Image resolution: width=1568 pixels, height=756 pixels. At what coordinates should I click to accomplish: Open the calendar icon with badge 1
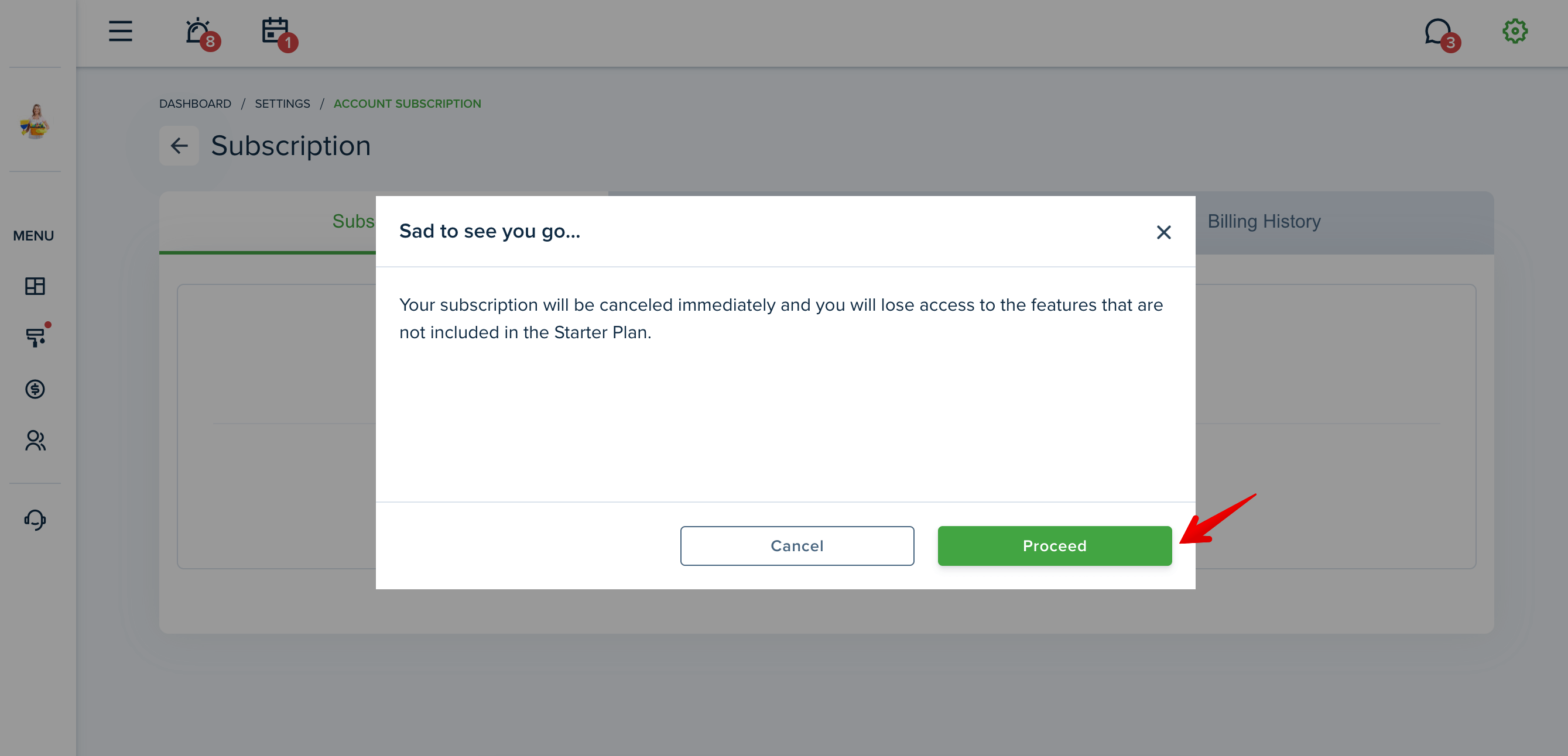(279, 33)
